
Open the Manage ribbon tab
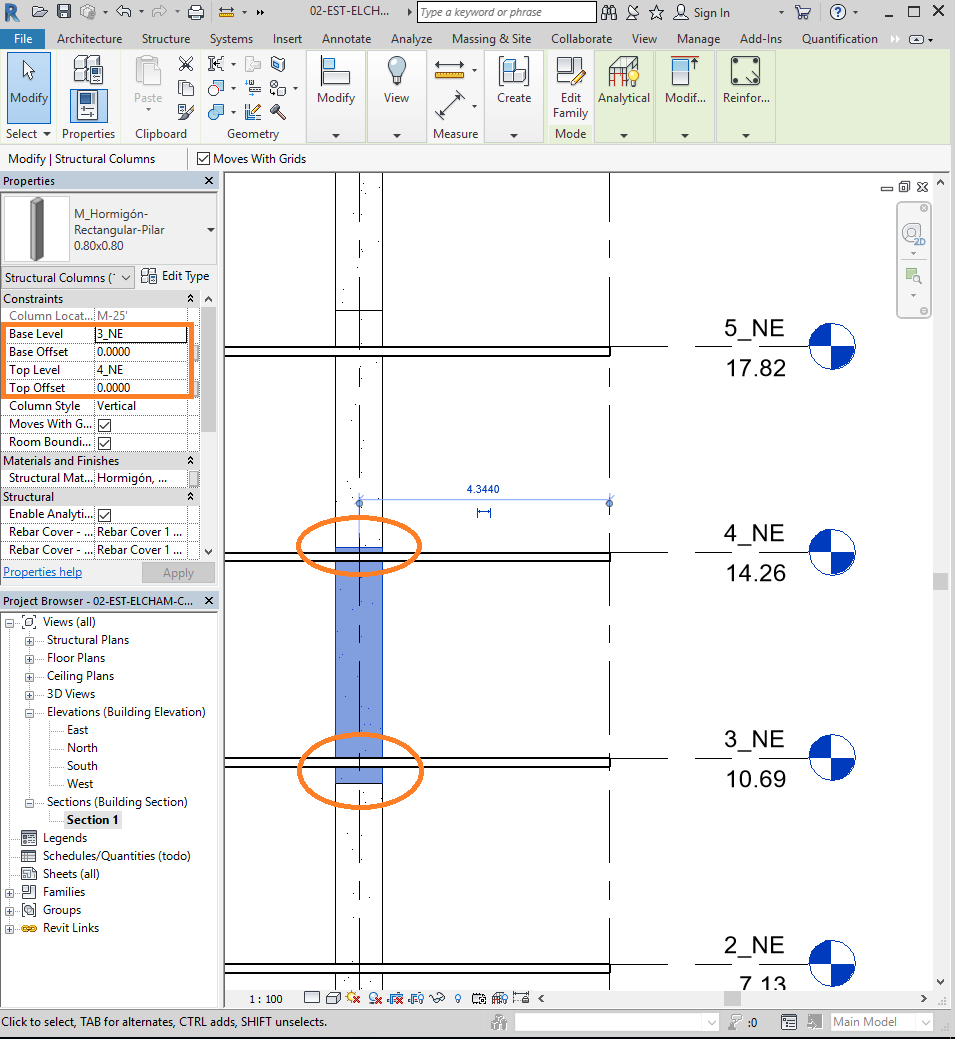[x=698, y=39]
